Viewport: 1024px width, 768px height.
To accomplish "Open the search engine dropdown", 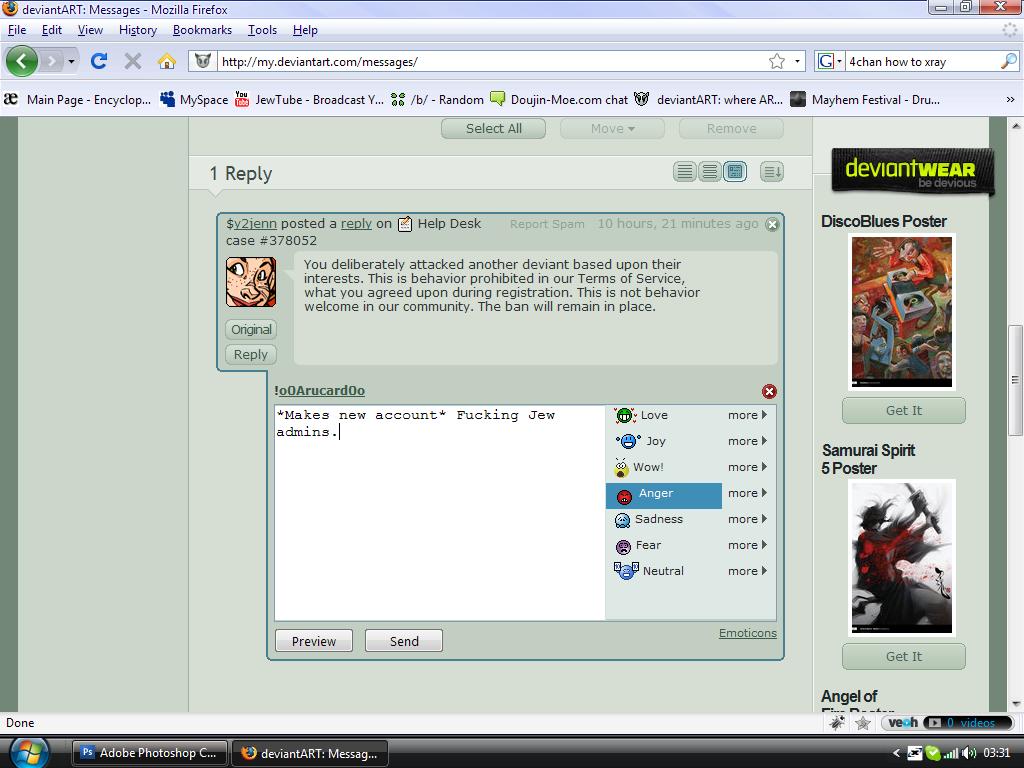I will pyautogui.click(x=830, y=61).
